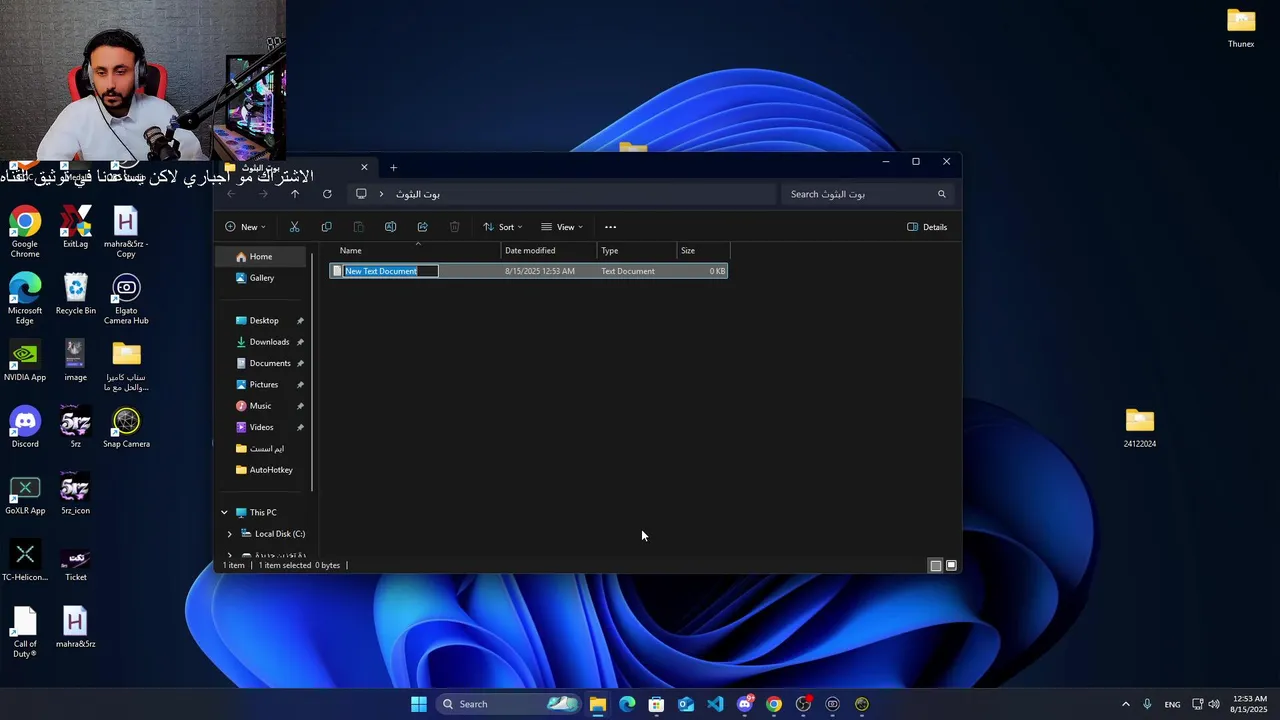The width and height of the screenshot is (1280, 720).
Task: Select Gallery in navigation pane
Action: tap(262, 278)
